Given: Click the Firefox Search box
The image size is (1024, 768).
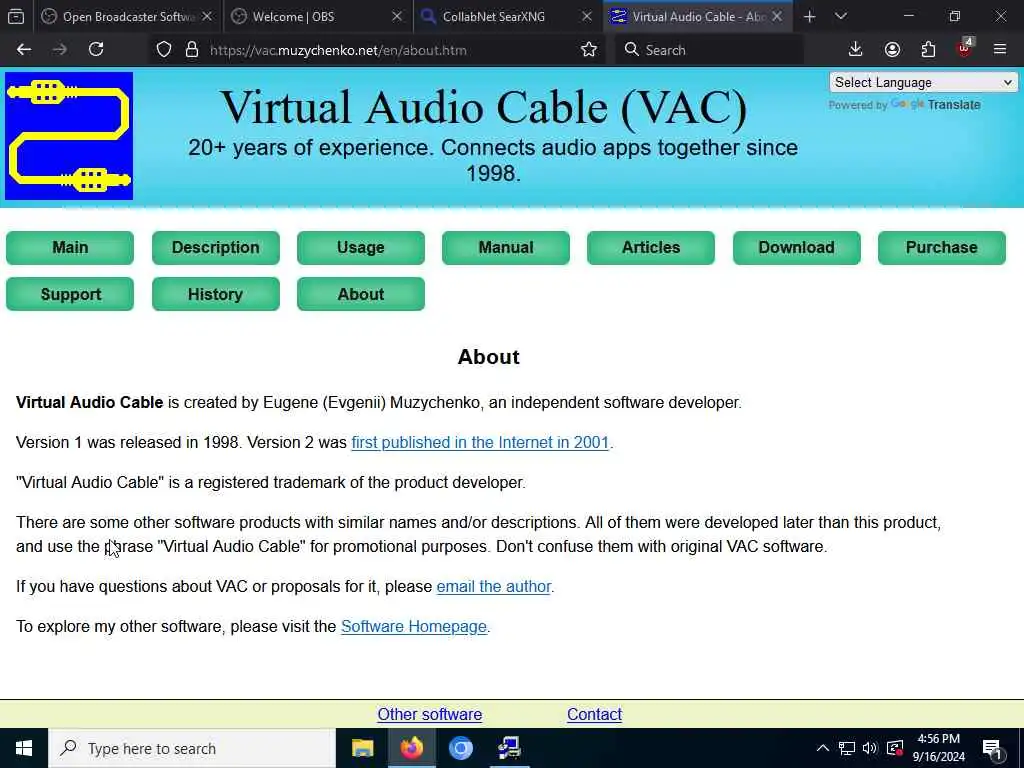Looking at the screenshot, I should pyautogui.click(x=709, y=50).
